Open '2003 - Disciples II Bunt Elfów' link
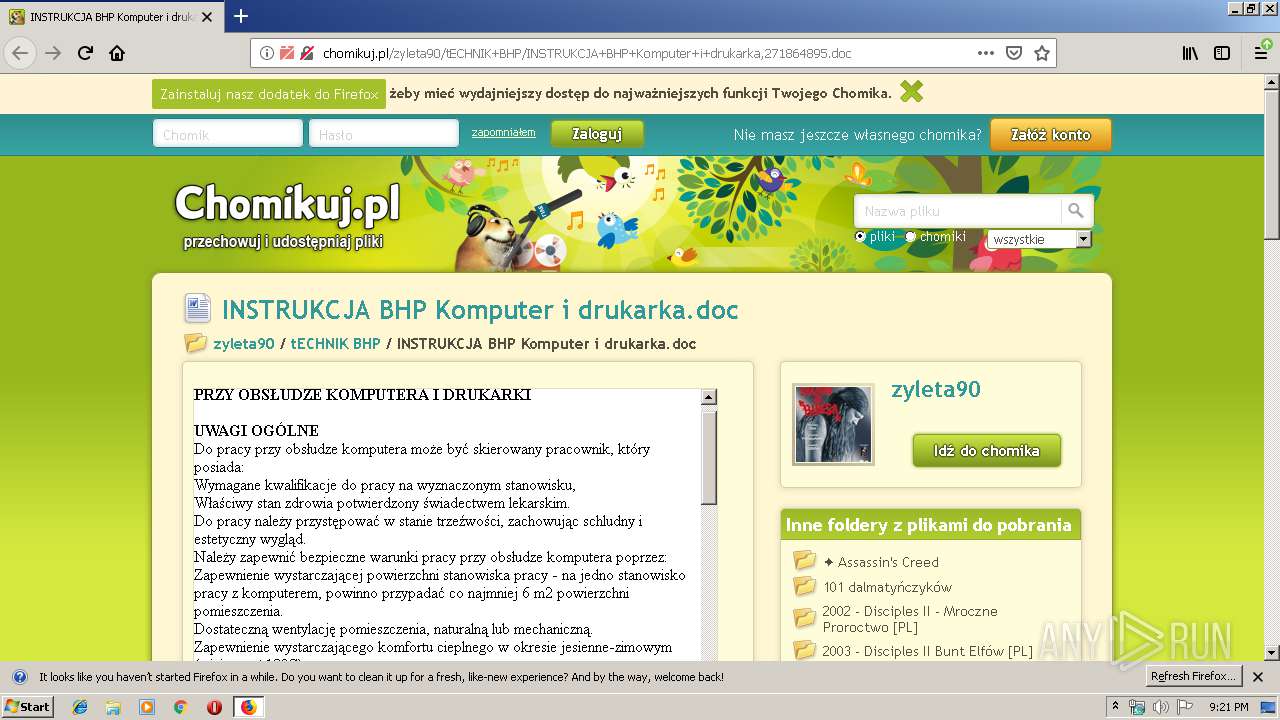 click(x=927, y=651)
